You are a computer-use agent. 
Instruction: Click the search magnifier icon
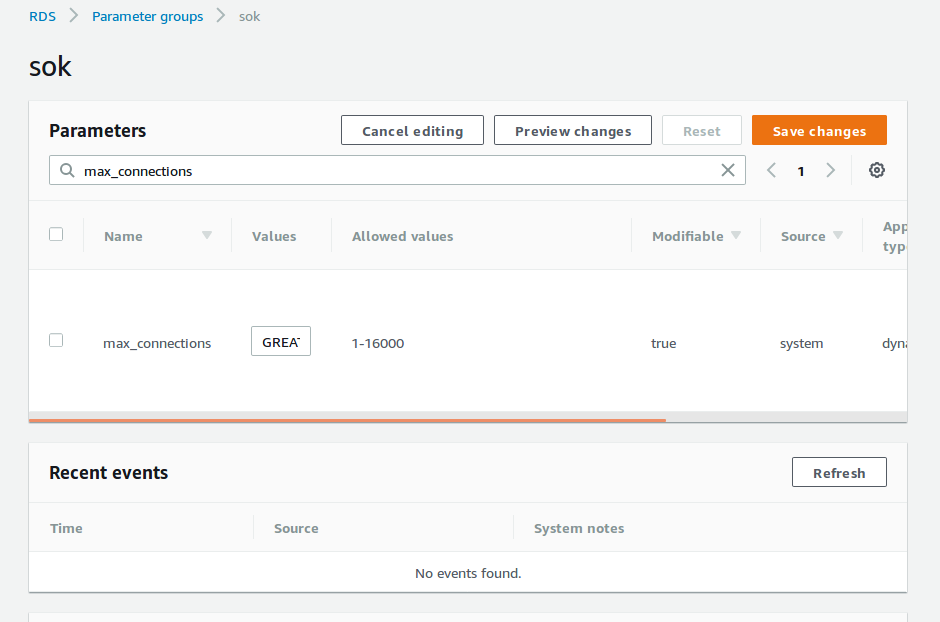pos(67,171)
